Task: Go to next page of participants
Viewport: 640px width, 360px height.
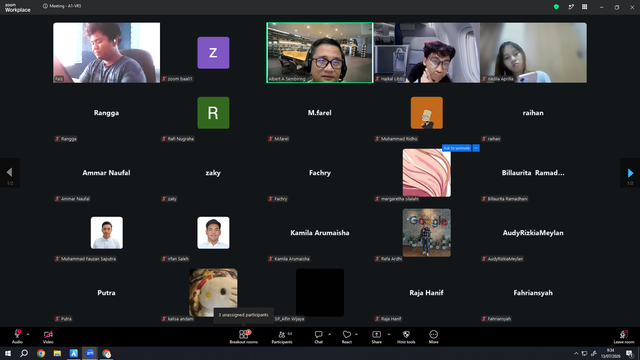Action: tap(630, 173)
